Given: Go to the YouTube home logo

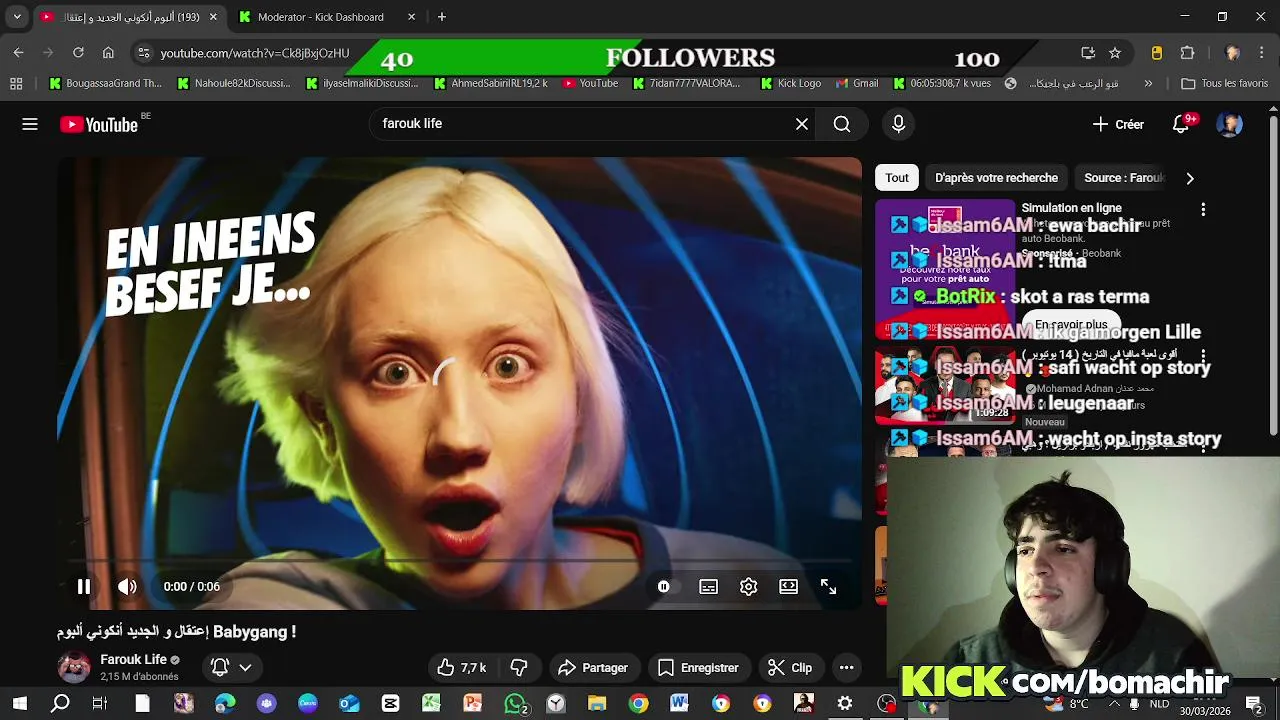Looking at the screenshot, I should point(98,124).
